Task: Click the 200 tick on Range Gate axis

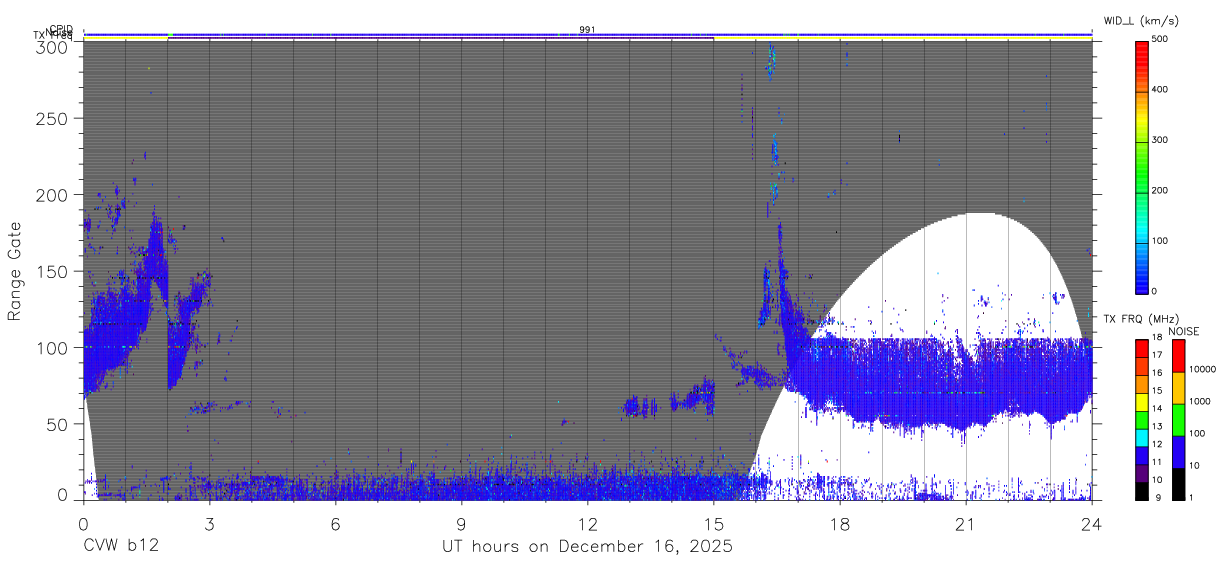Action: coord(50,194)
